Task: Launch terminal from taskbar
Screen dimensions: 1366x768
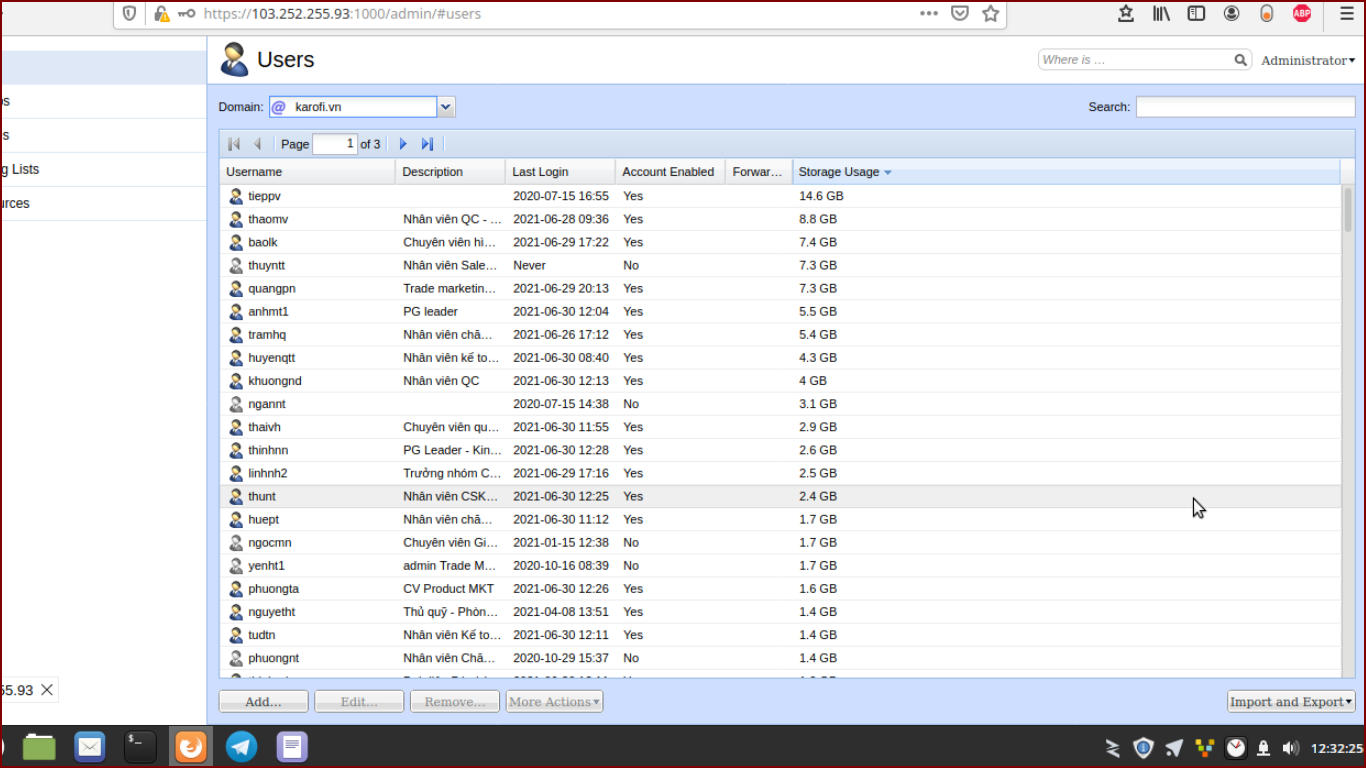Action: (140, 746)
